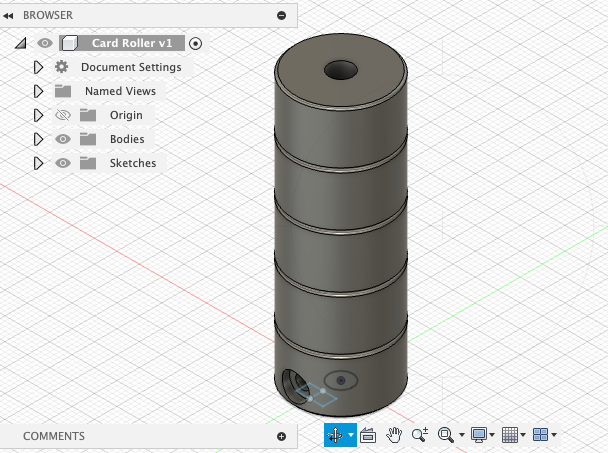Click the Document Settings gear icon
The height and width of the screenshot is (453, 608).
(x=62, y=67)
